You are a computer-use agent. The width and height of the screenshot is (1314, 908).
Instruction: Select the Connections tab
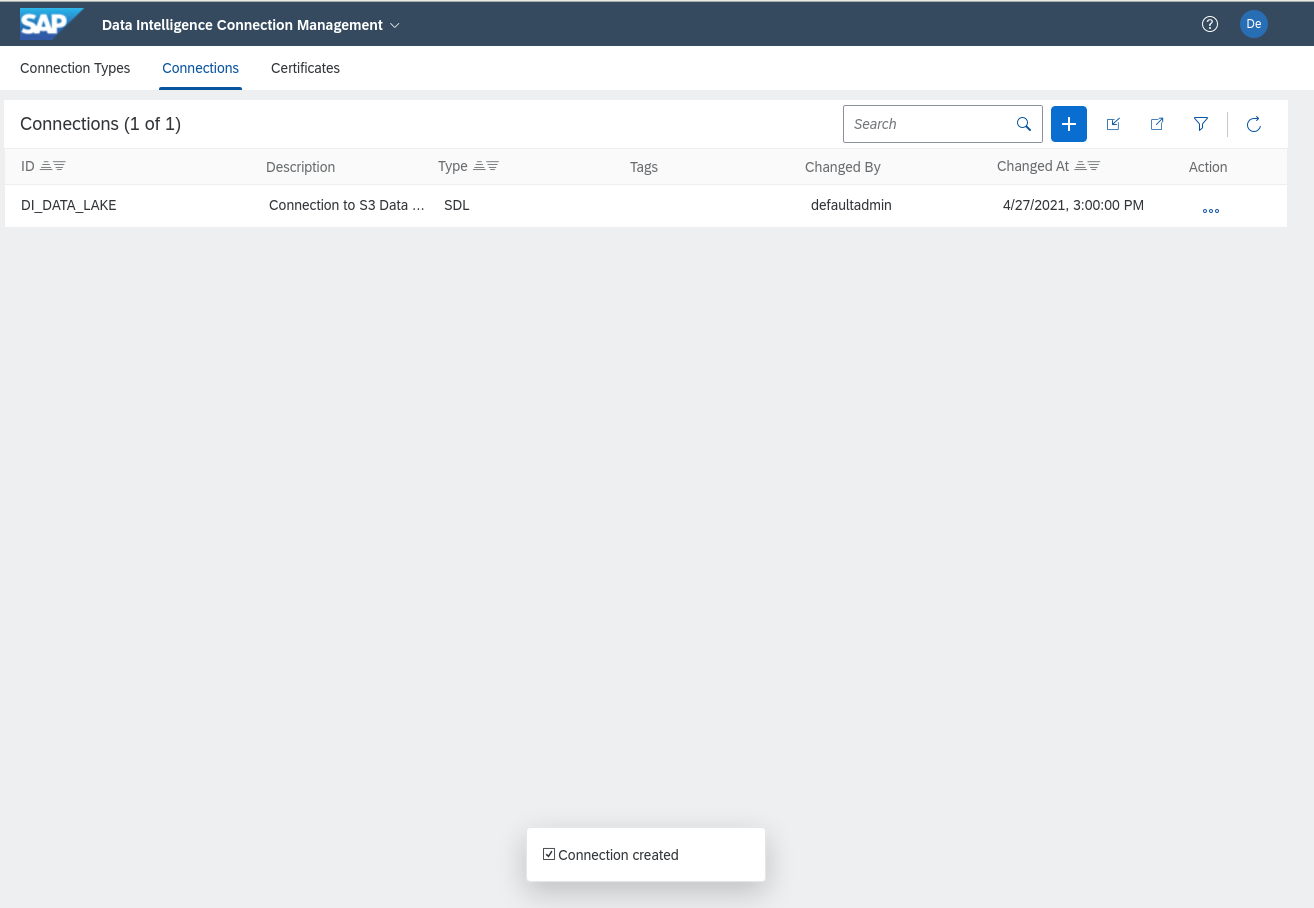tap(200, 68)
